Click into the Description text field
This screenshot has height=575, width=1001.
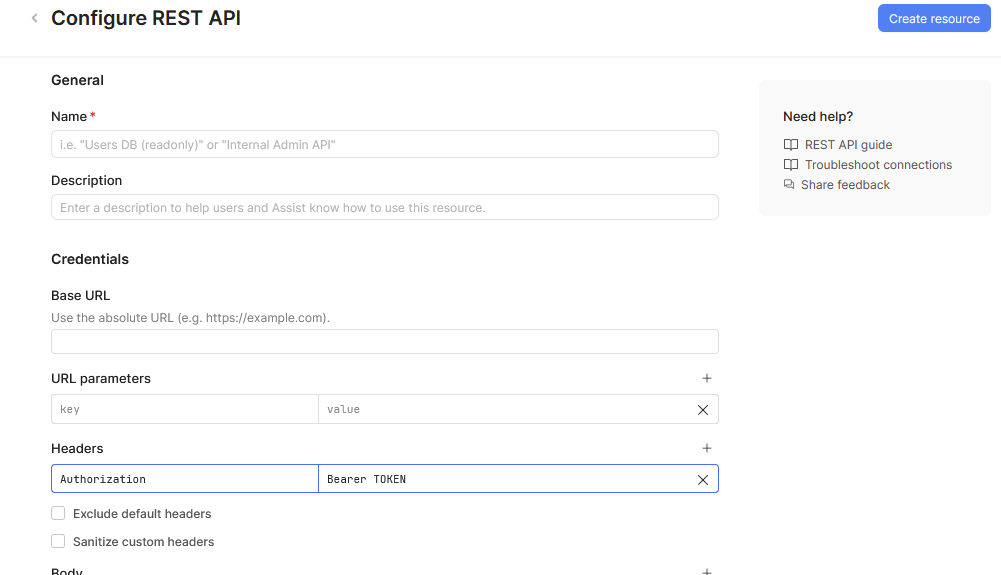click(x=384, y=207)
